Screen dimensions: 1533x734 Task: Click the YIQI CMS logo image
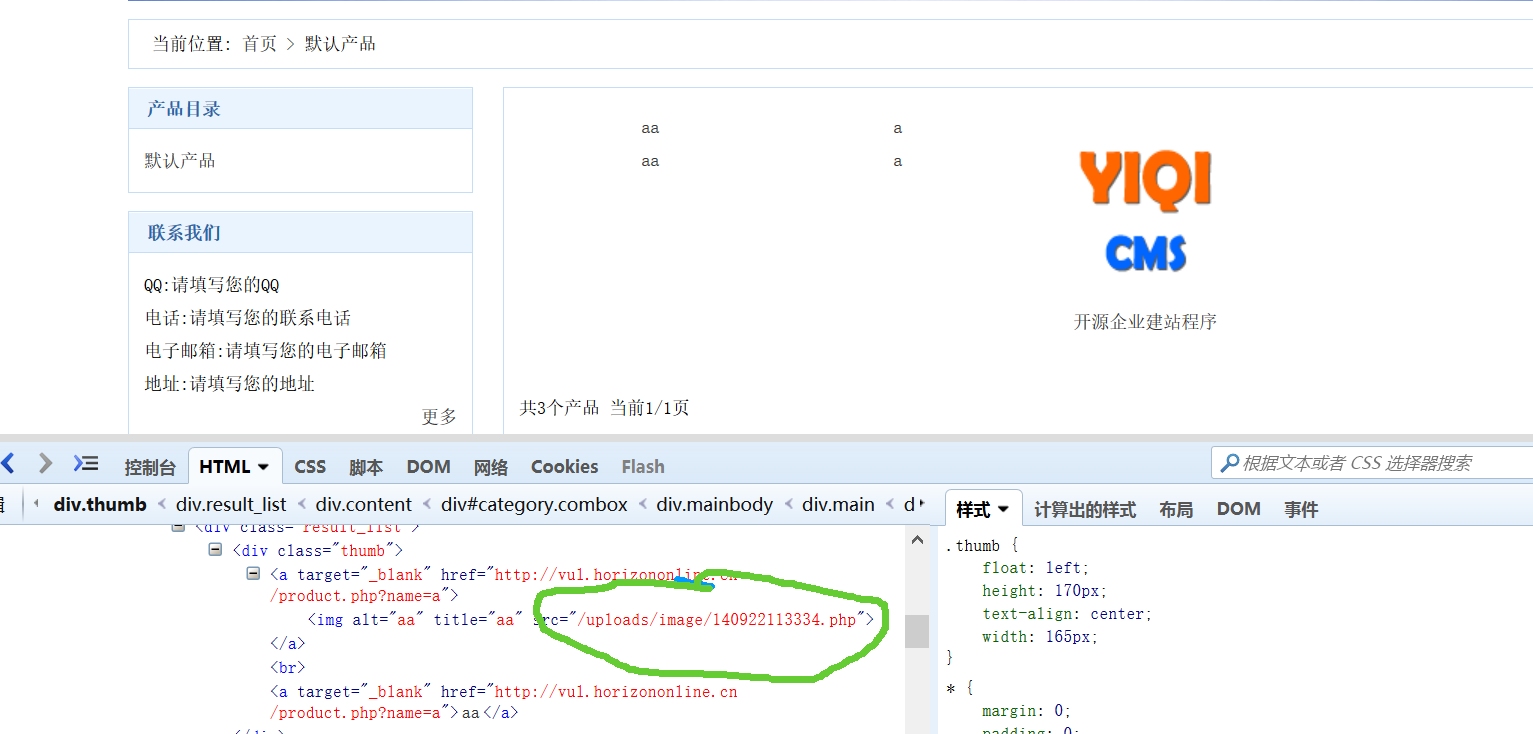(1145, 210)
